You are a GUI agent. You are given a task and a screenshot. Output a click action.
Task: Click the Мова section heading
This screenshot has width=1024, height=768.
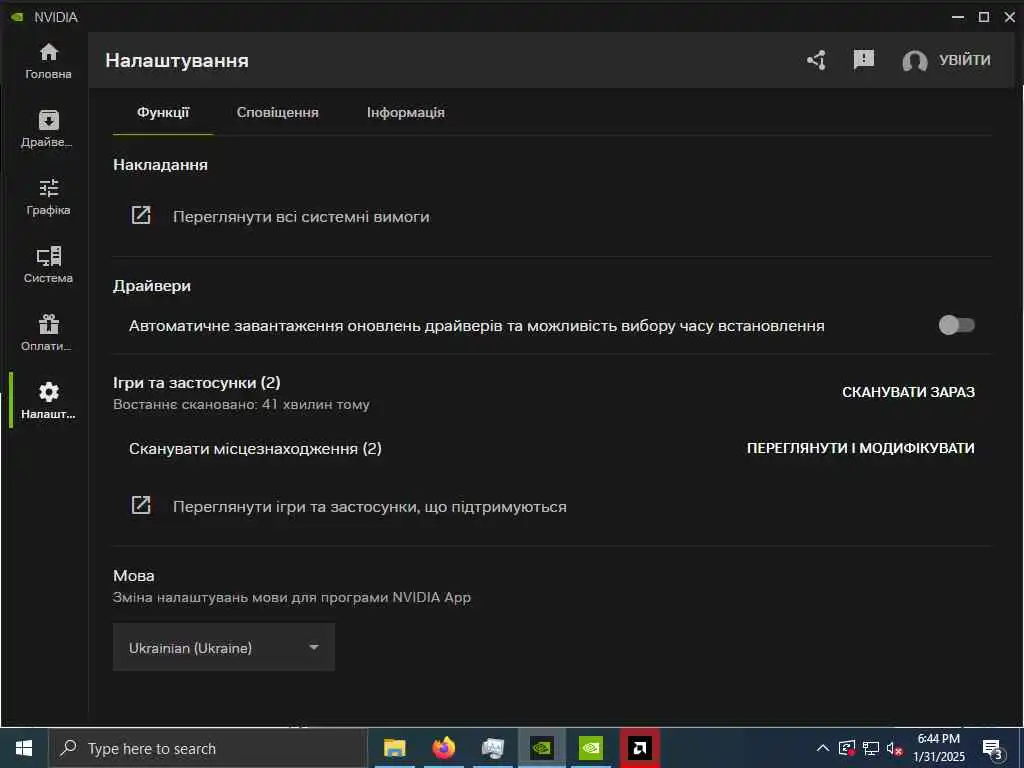point(134,575)
